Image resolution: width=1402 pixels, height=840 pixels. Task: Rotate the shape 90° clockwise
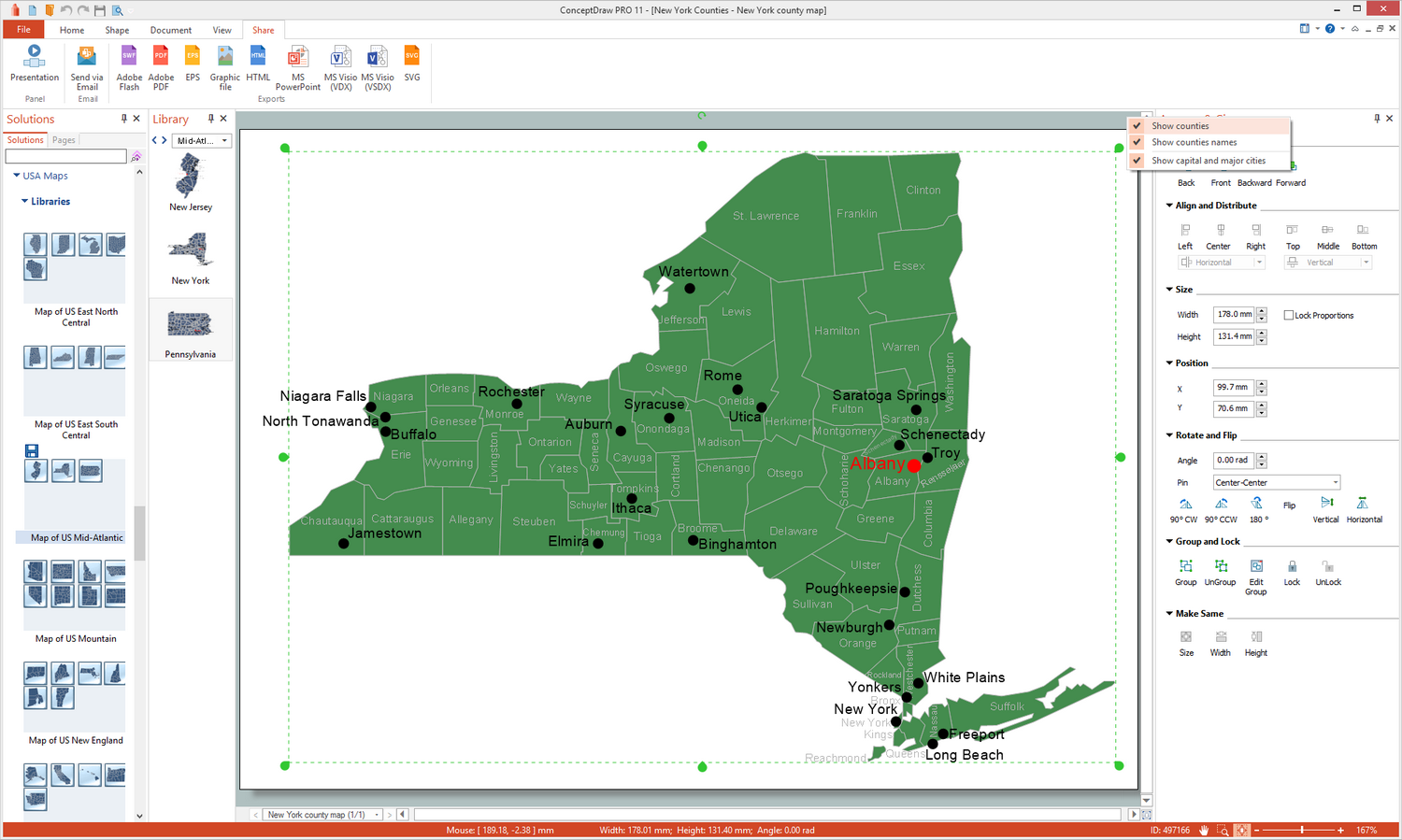point(1184,510)
